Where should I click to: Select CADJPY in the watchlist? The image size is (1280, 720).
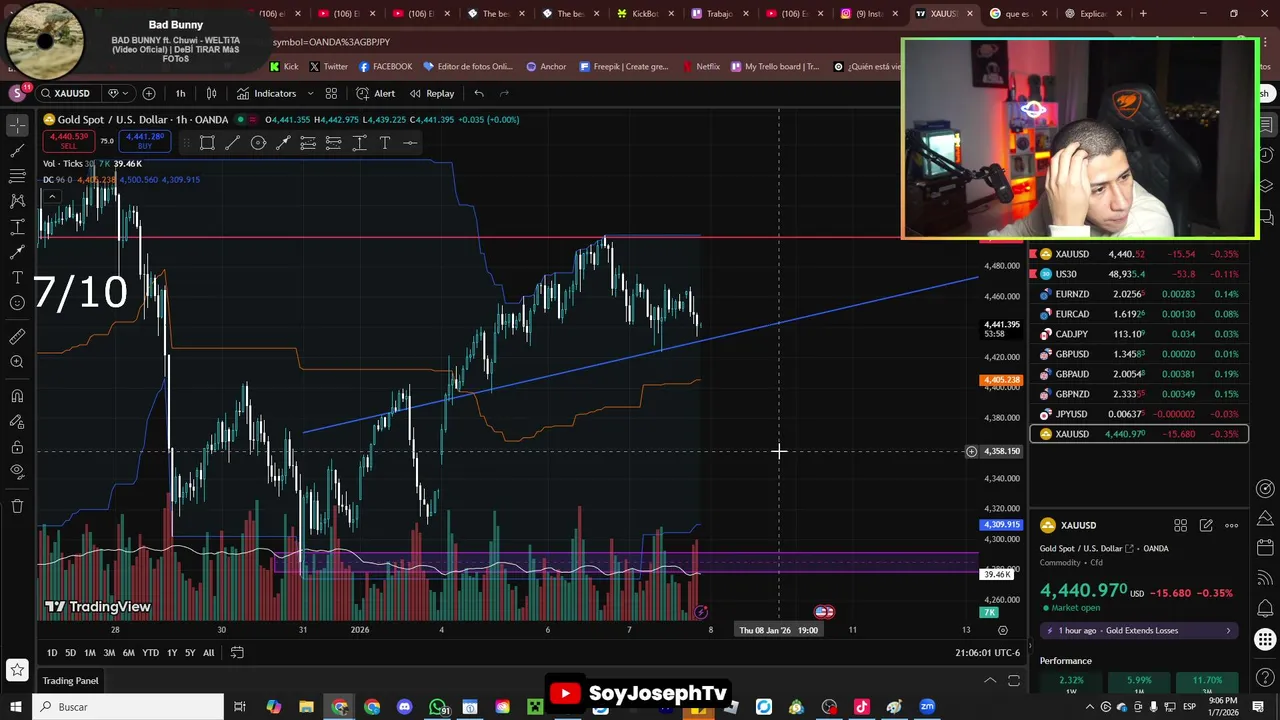tap(1139, 334)
